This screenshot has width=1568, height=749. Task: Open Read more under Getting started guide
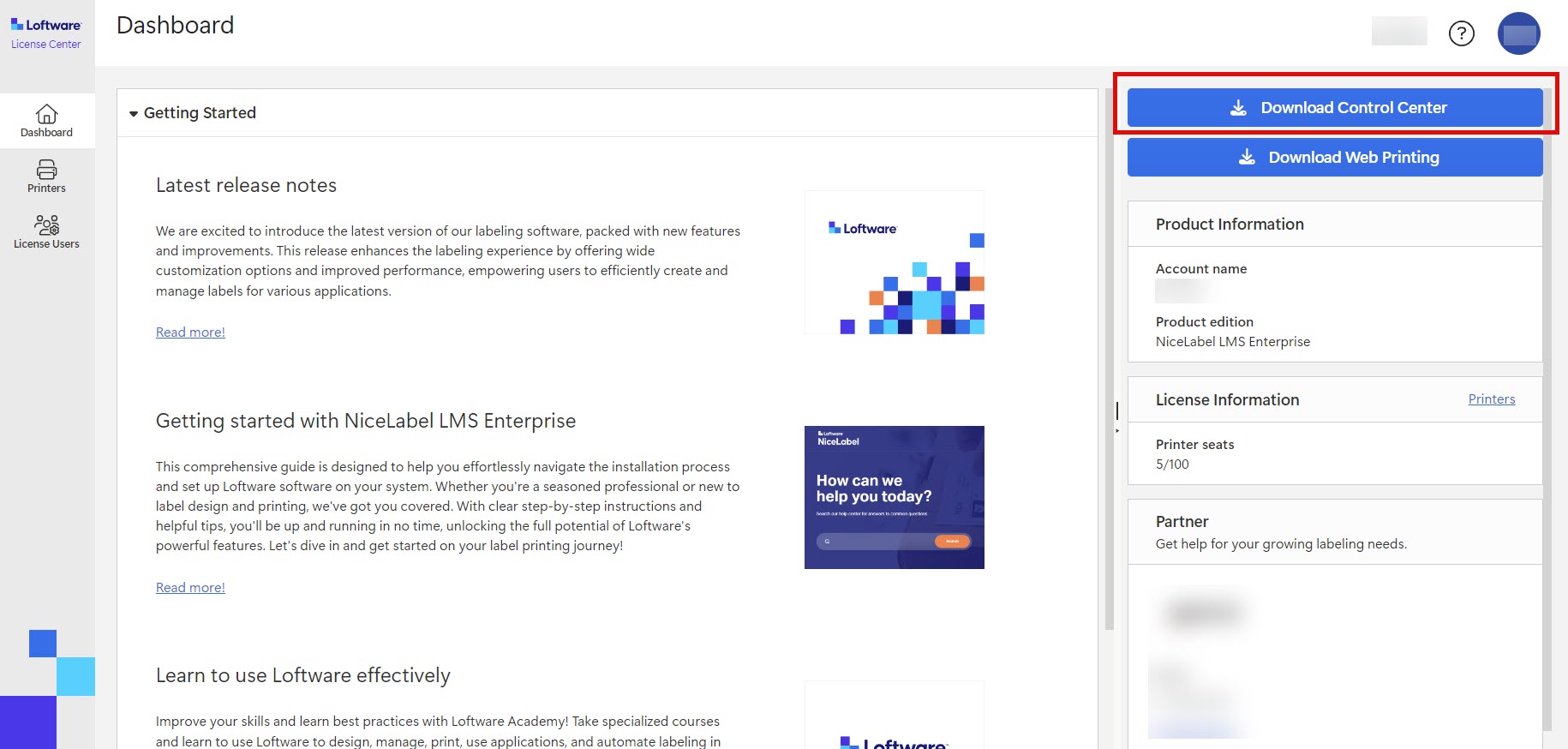190,588
